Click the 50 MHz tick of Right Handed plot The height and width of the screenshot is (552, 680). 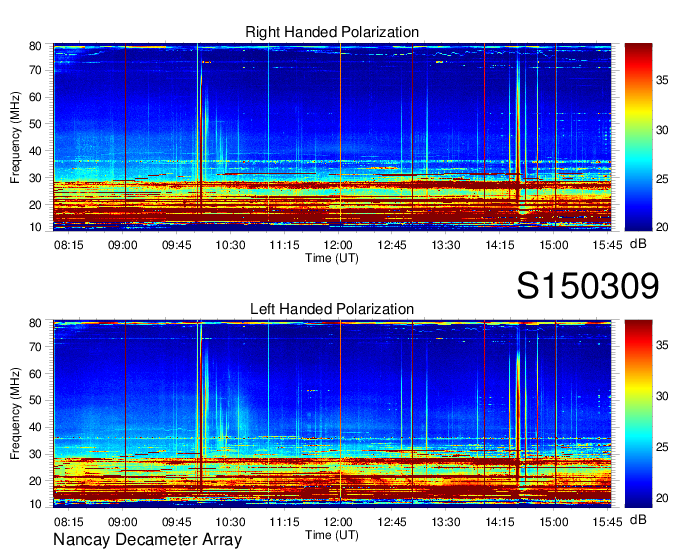tap(35, 124)
